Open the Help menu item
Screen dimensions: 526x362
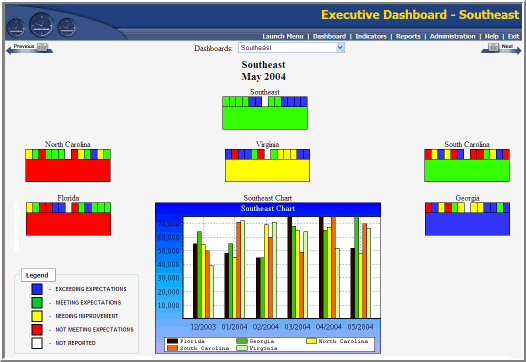(491, 36)
